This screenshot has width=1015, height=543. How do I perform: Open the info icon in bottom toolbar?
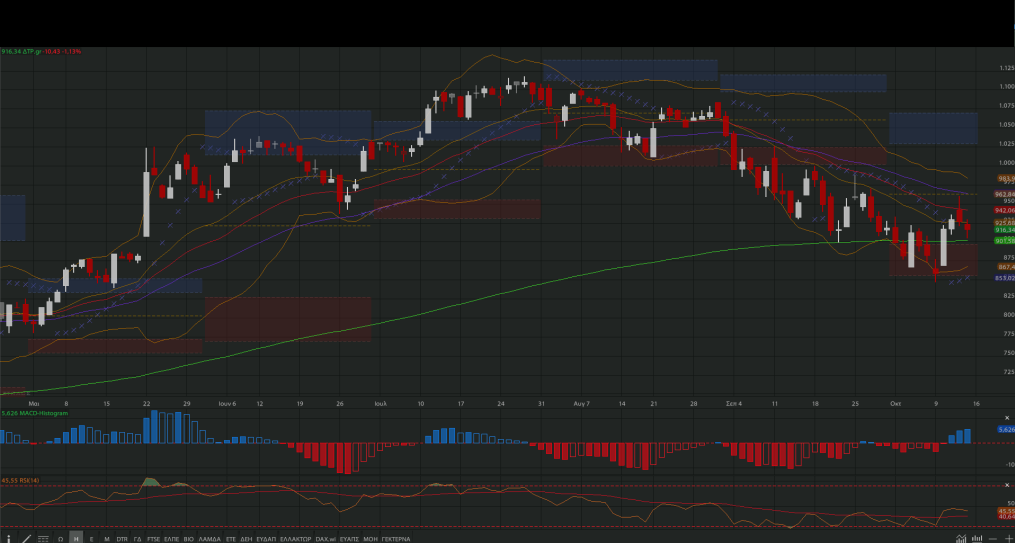(8, 538)
